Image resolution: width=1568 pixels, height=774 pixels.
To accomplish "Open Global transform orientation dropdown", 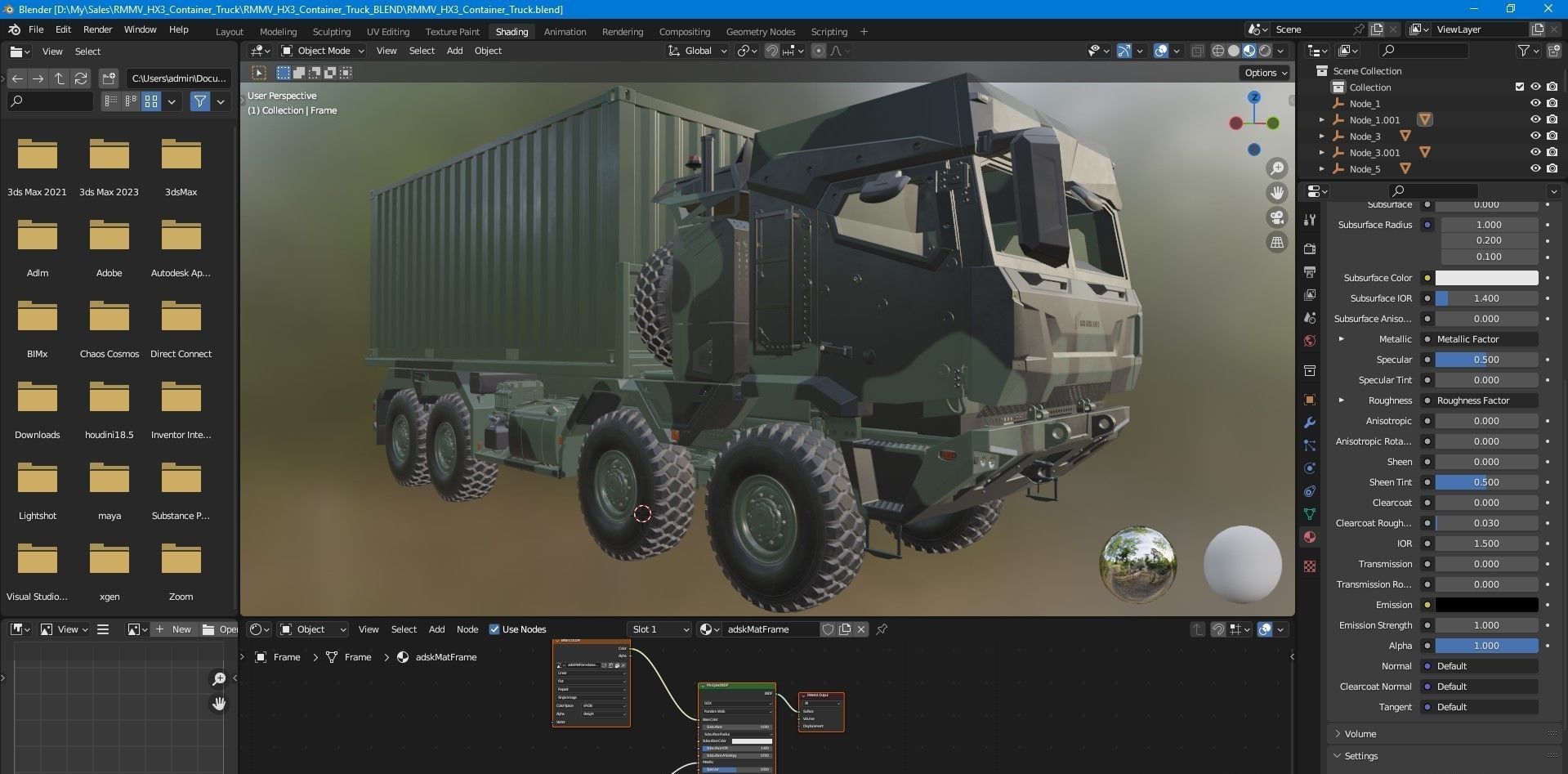I will [x=698, y=51].
